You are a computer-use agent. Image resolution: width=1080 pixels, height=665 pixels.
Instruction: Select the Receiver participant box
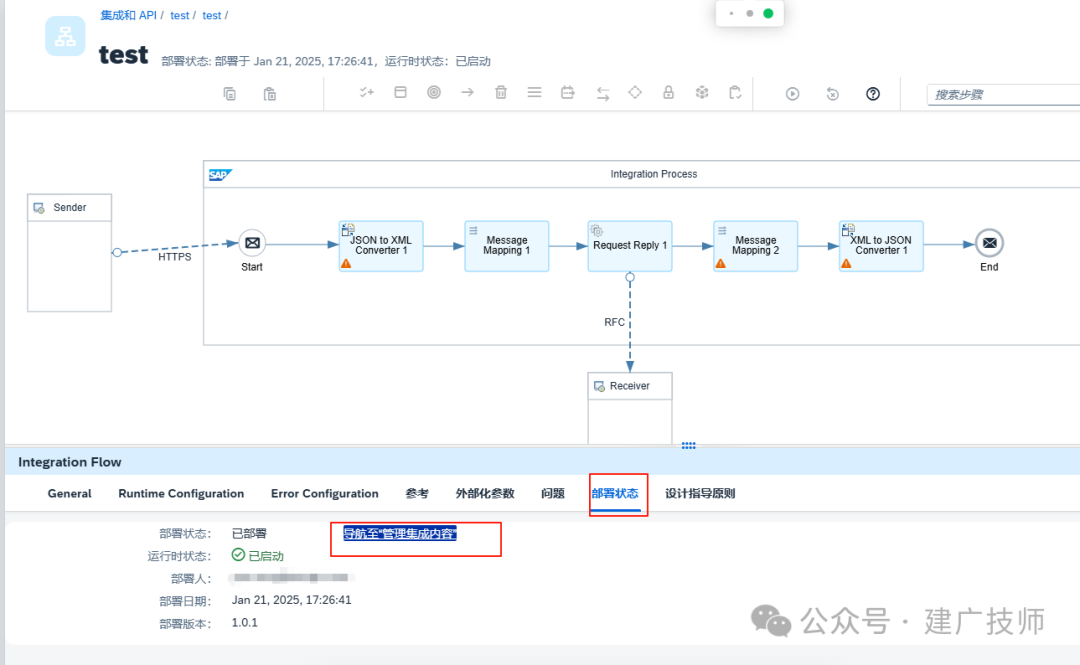coord(630,409)
